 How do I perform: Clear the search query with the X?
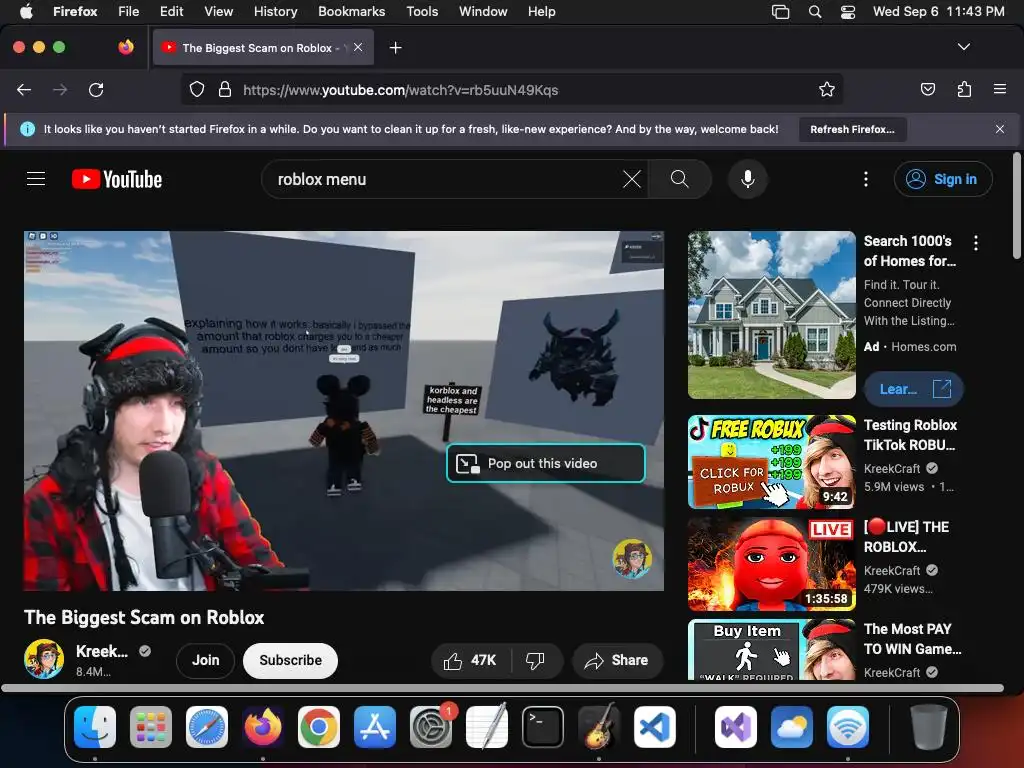point(632,179)
